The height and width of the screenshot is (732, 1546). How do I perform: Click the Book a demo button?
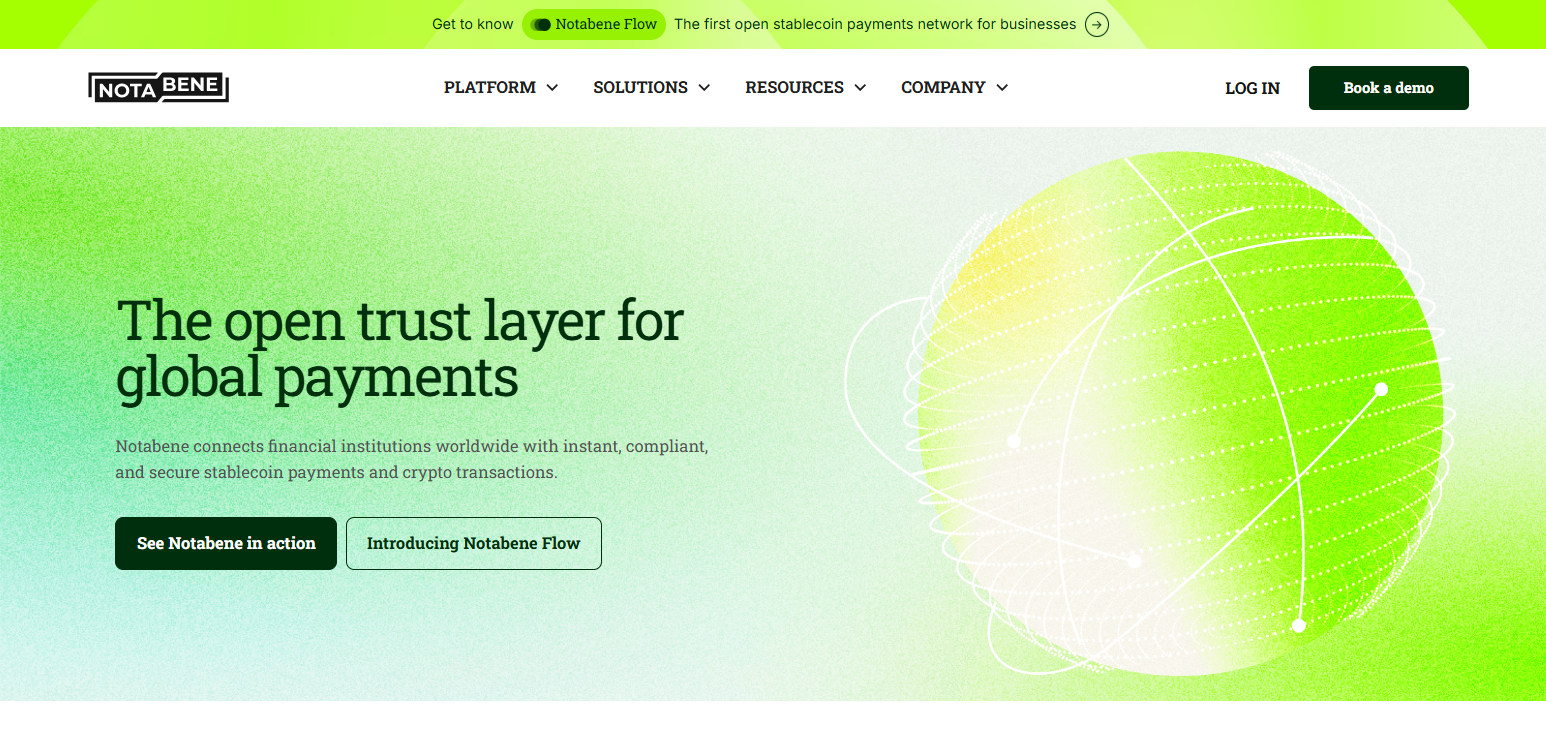click(1388, 88)
